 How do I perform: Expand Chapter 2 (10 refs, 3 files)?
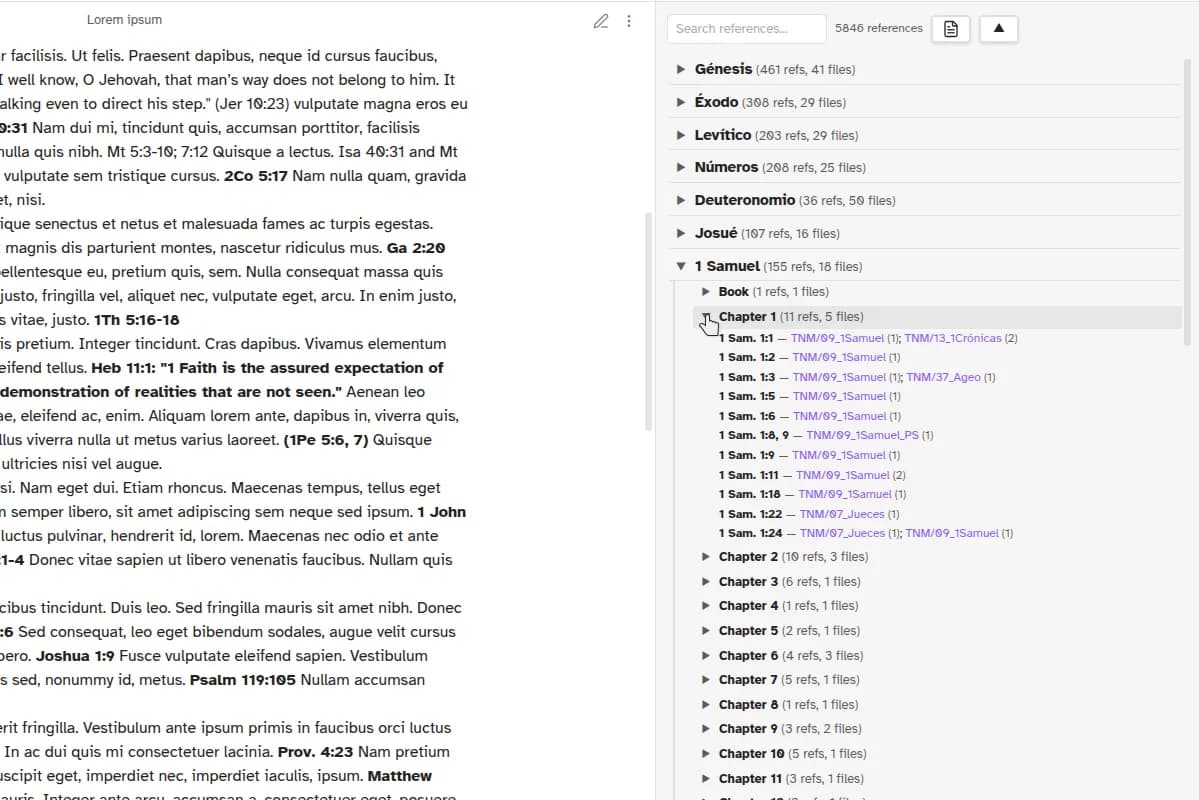706,557
